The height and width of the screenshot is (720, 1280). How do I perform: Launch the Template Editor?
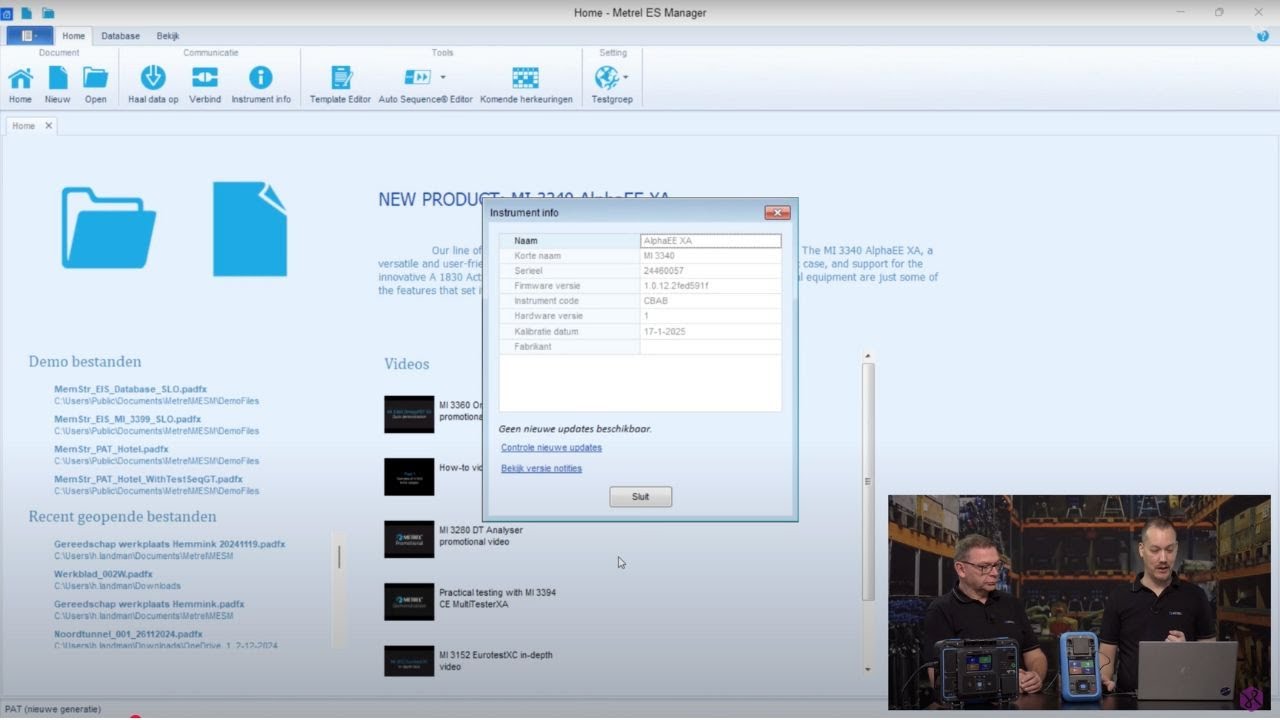coord(340,84)
